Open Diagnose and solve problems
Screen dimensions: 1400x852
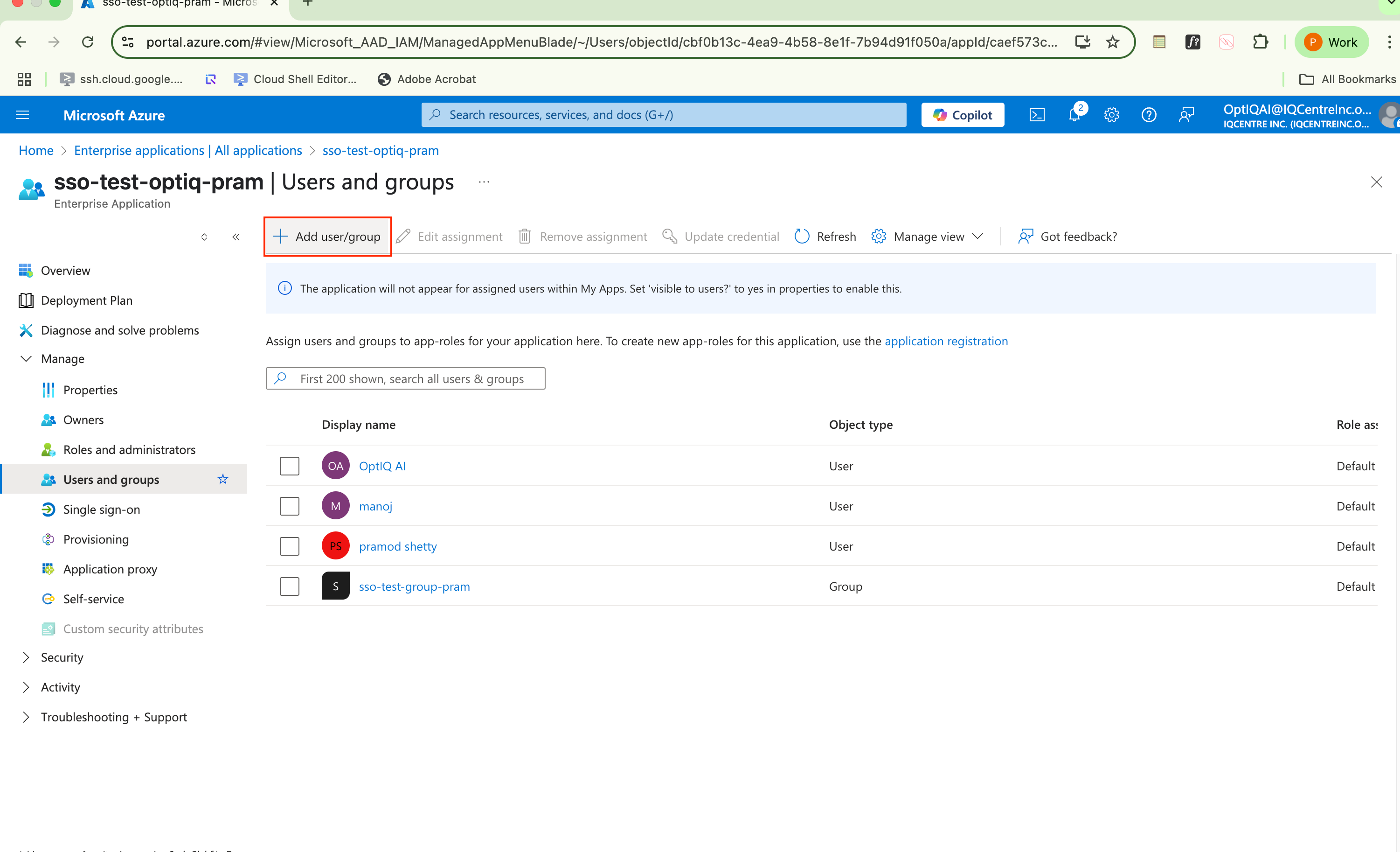coord(120,330)
